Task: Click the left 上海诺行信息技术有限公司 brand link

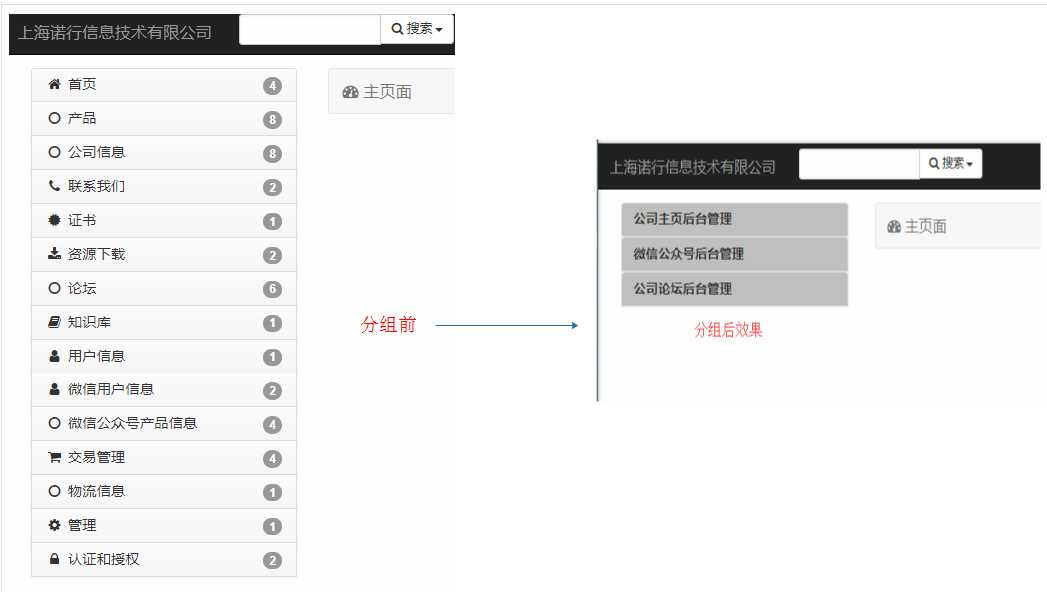Action: coord(115,33)
